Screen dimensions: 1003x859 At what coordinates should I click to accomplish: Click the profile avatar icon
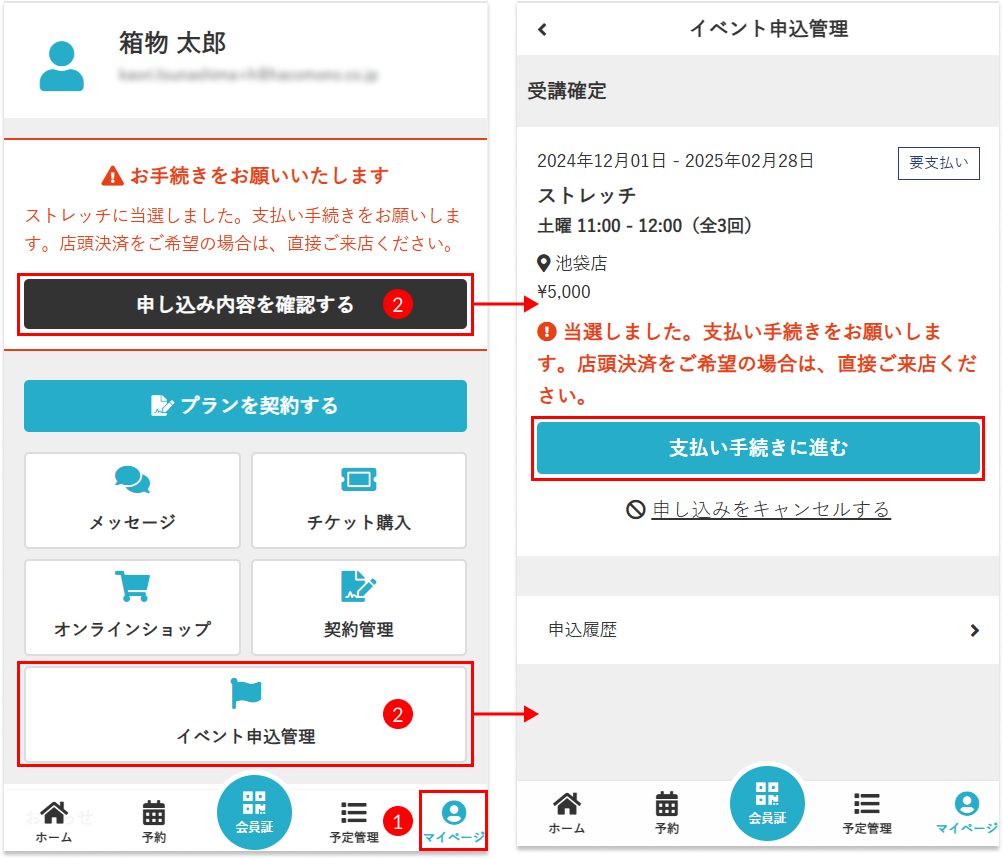(x=61, y=66)
